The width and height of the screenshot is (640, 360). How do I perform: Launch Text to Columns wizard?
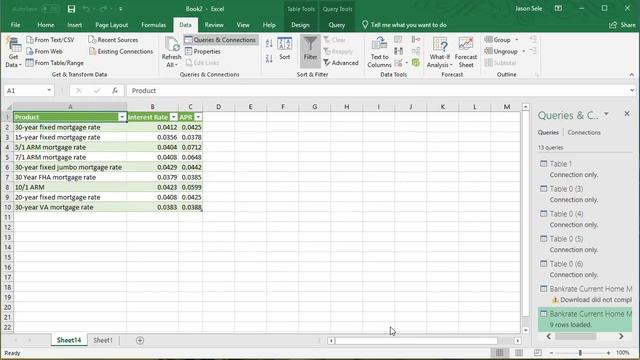point(379,52)
